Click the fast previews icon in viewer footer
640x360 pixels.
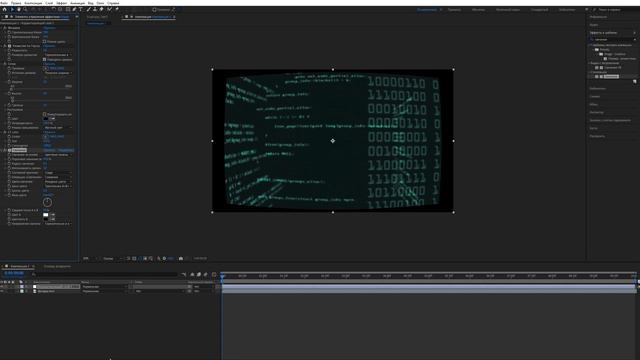click(129, 258)
